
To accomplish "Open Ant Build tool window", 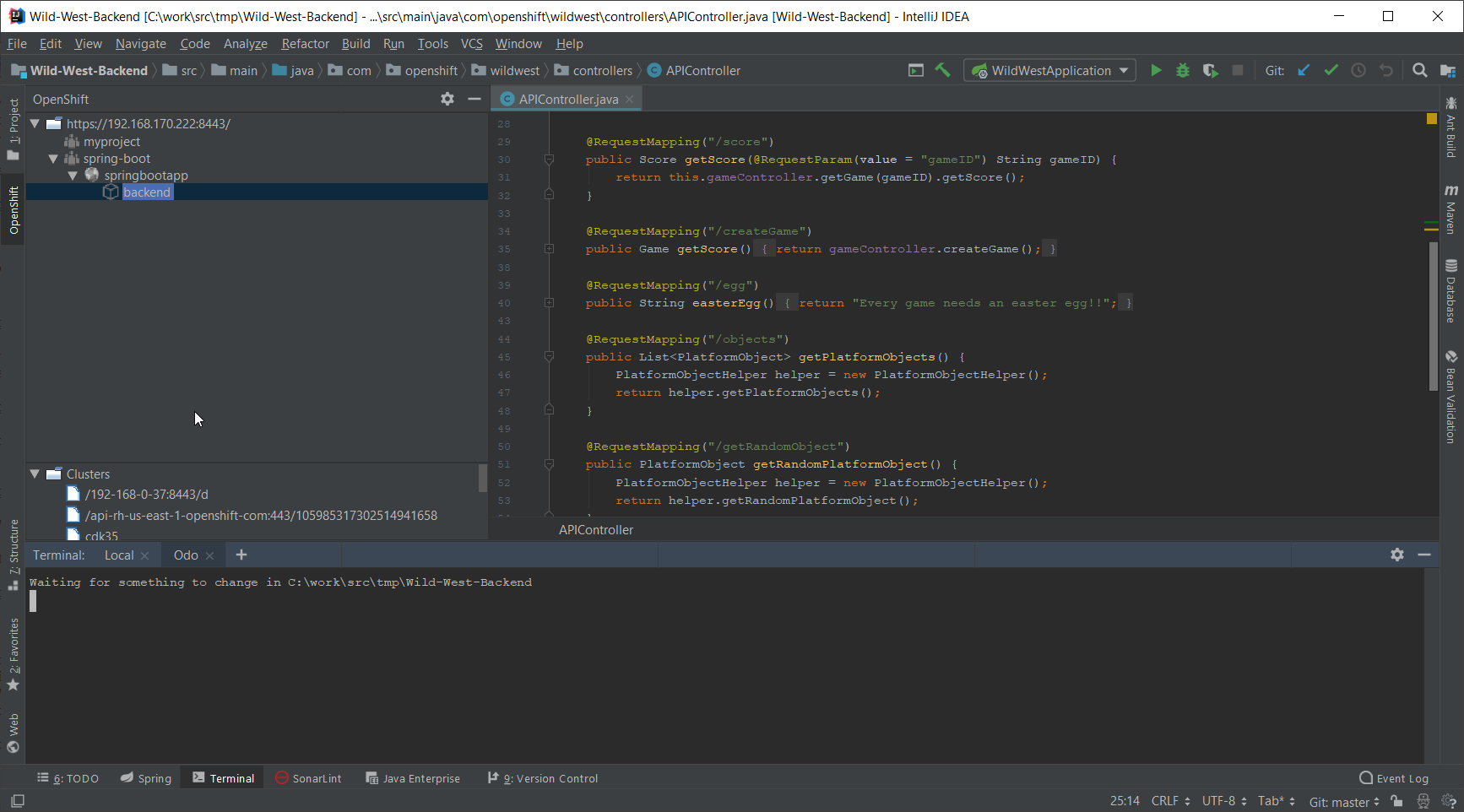I will click(1451, 127).
